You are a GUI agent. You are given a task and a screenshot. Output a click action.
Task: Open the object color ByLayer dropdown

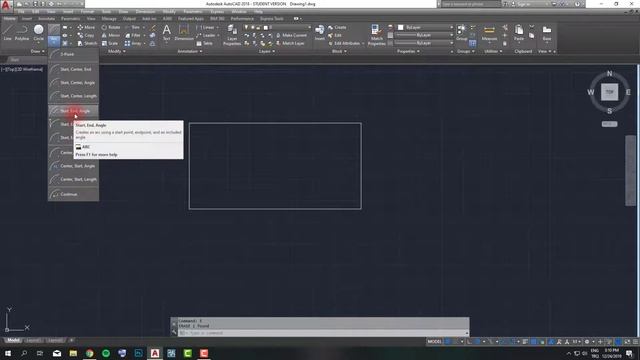[425, 27]
